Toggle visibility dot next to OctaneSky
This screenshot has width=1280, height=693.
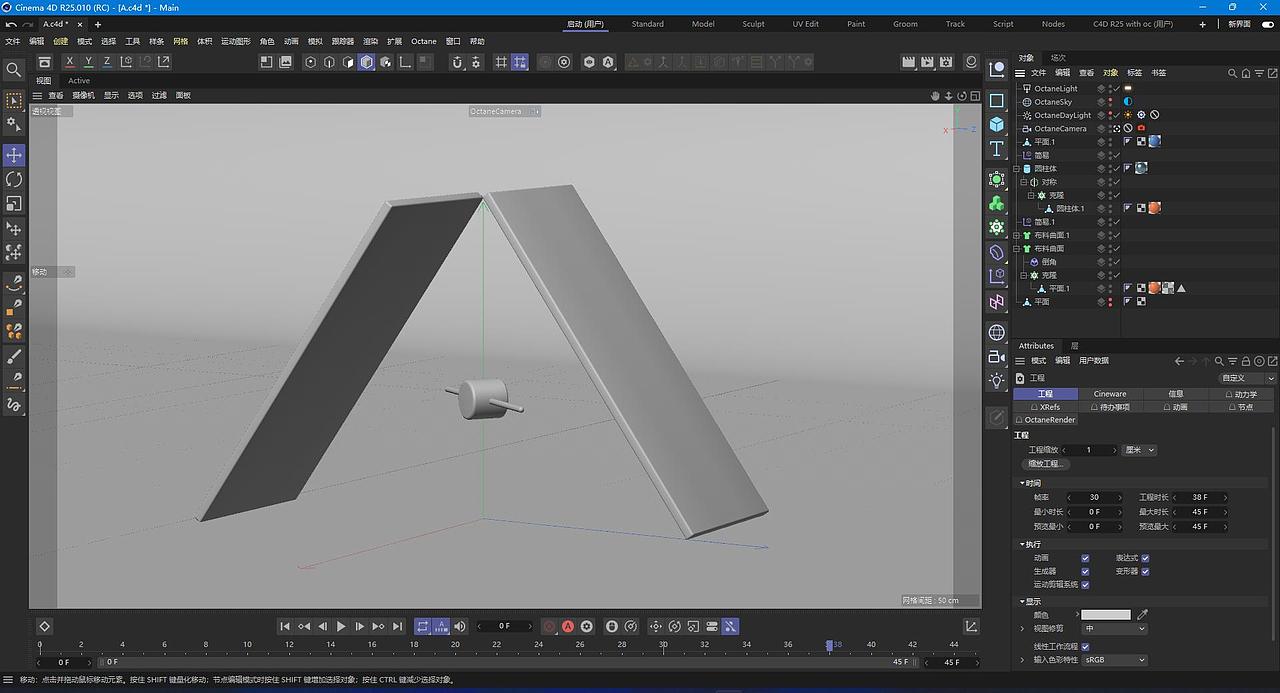pyautogui.click(x=1109, y=99)
